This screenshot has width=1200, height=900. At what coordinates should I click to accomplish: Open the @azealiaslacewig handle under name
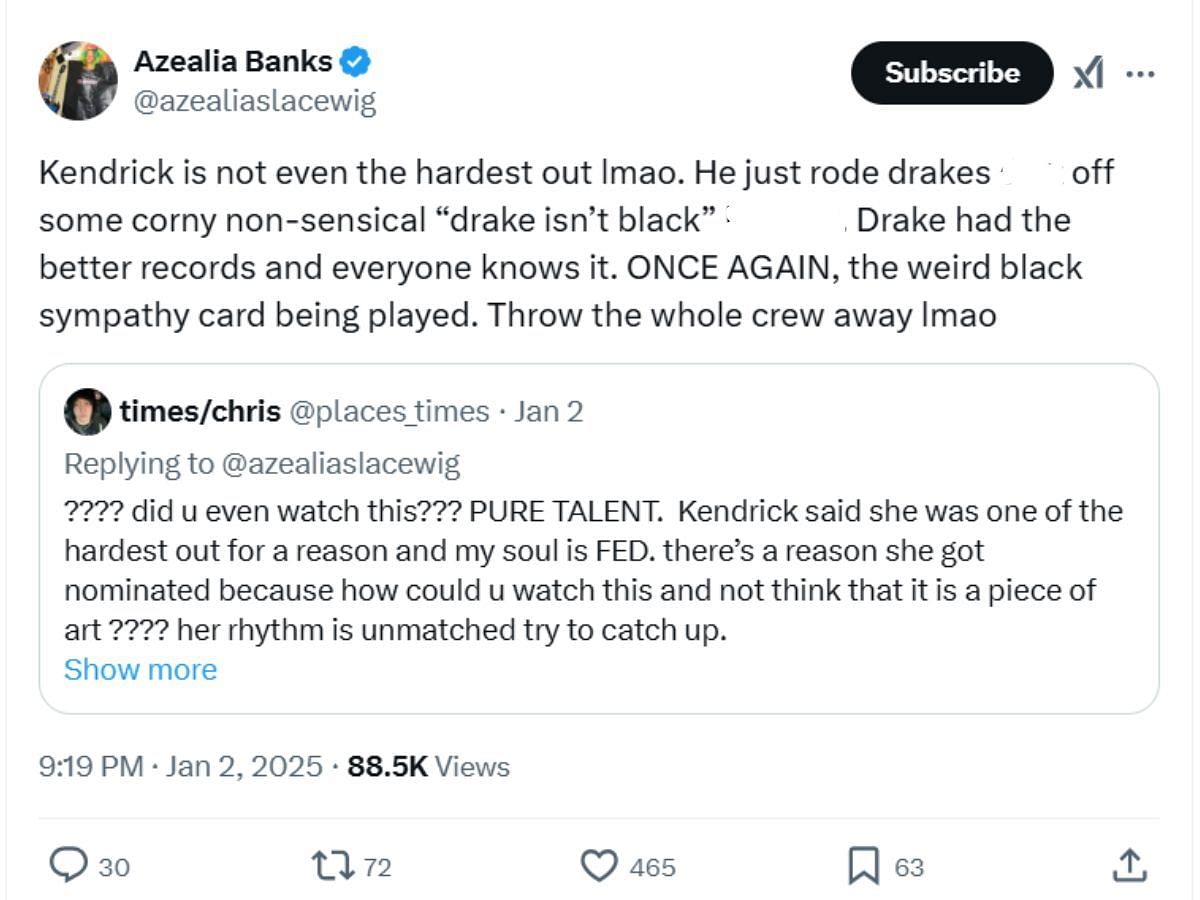(255, 101)
